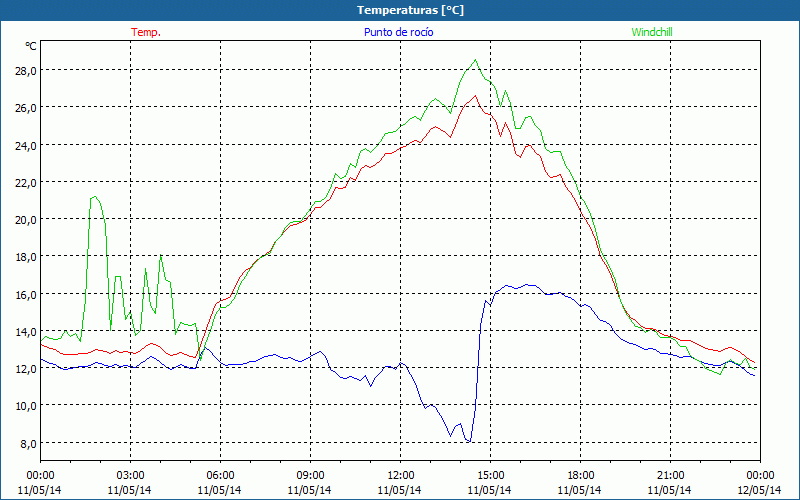
Task: Click the 18,0 y-axis value
Action: click(26, 257)
